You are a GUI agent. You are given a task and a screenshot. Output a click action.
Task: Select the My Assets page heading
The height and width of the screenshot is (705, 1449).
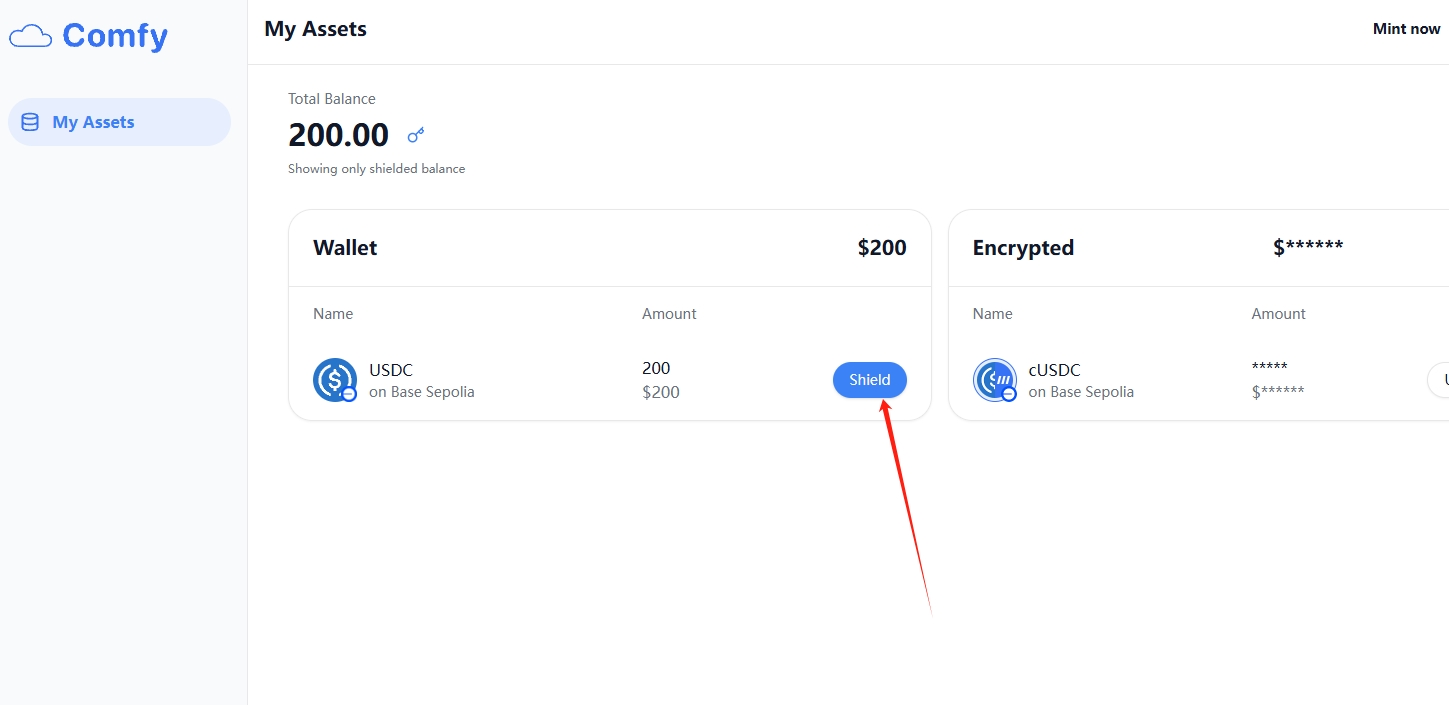click(x=315, y=29)
